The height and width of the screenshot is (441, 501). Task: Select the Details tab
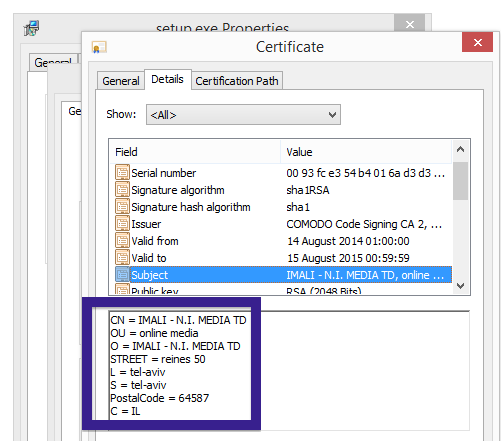click(167, 79)
